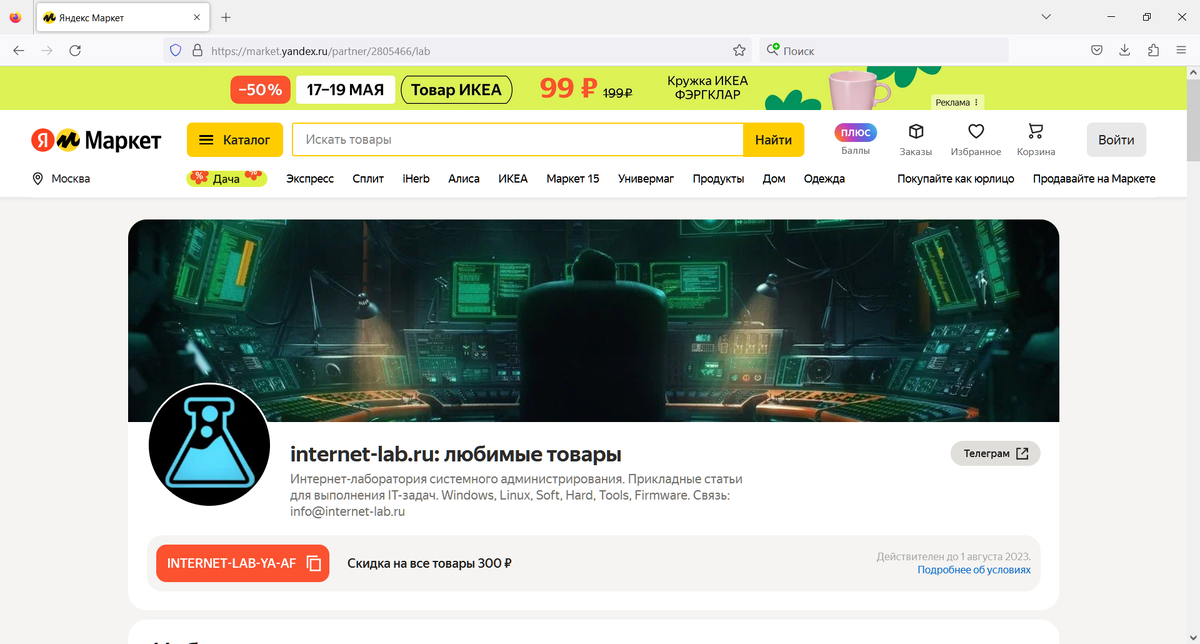Viewport: 1200px width, 644px height.
Task: Open a new browser tab
Action: 226,17
